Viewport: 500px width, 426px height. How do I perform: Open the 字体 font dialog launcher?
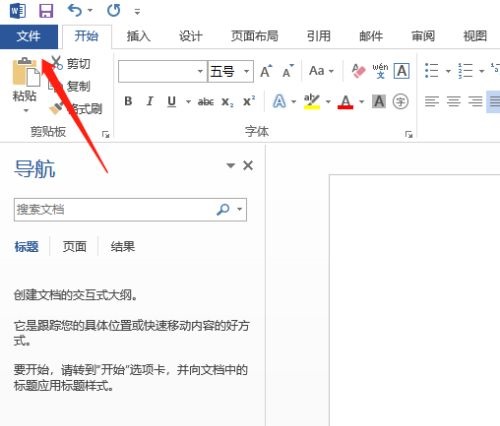coord(409,134)
